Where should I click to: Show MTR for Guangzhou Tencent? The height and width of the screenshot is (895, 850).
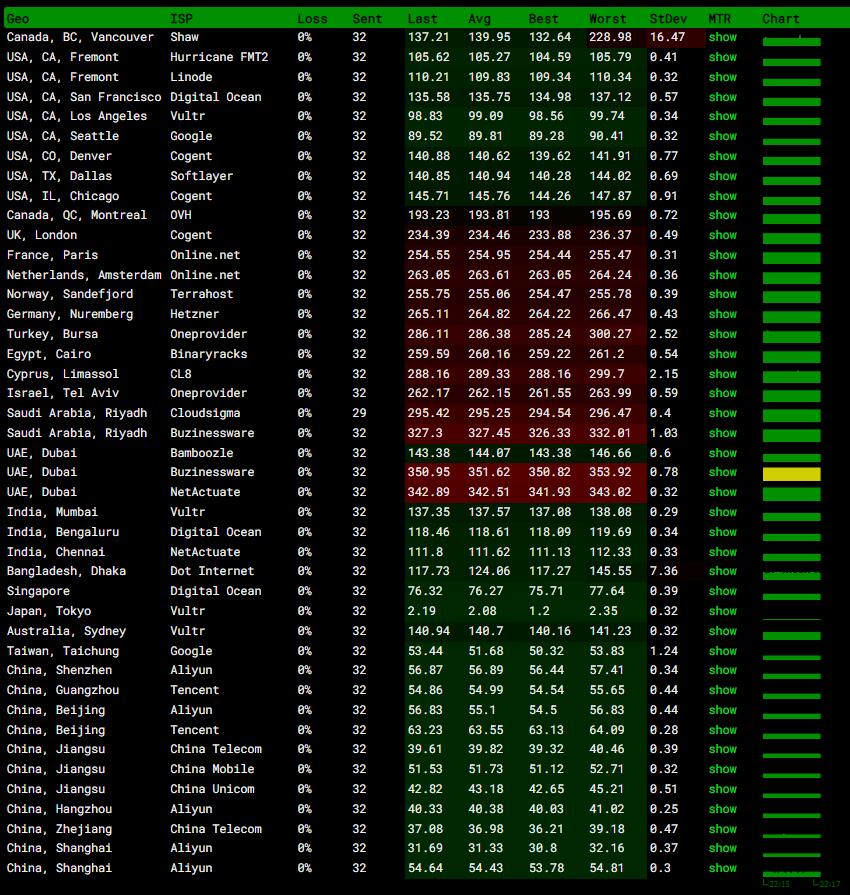[x=722, y=690]
